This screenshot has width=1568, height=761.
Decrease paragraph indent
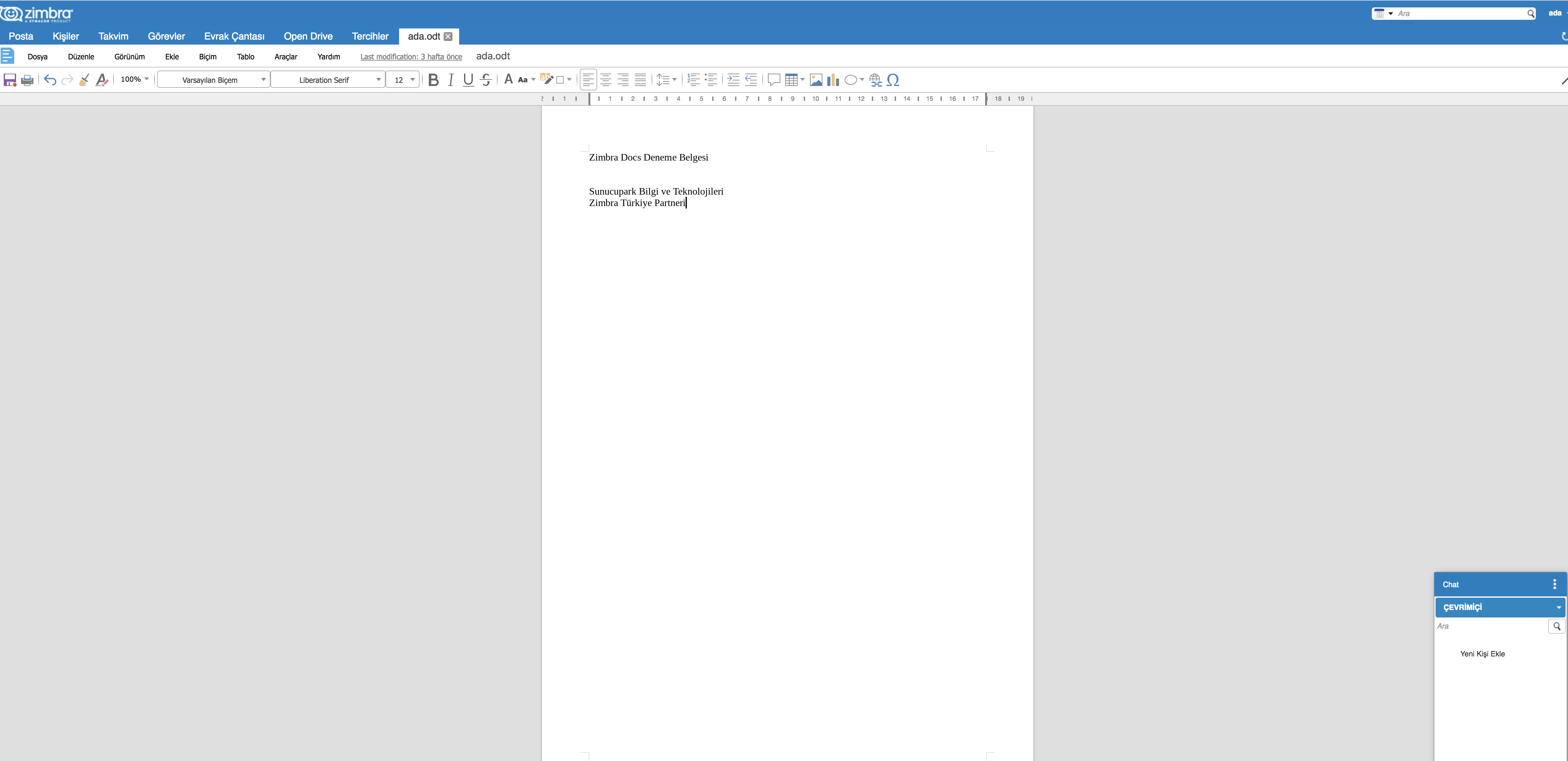click(751, 80)
